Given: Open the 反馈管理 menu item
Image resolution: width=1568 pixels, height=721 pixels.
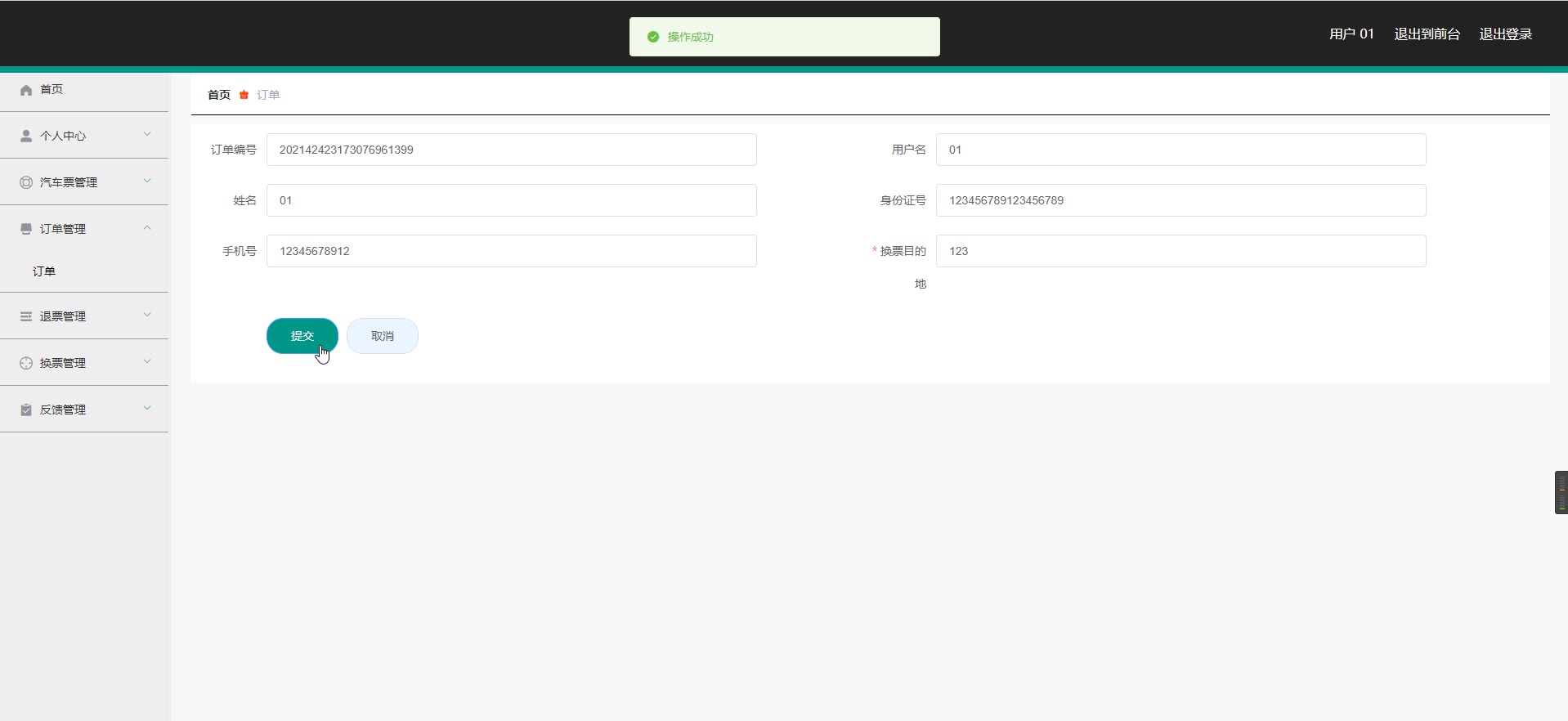Looking at the screenshot, I should pyautogui.click(x=84, y=410).
